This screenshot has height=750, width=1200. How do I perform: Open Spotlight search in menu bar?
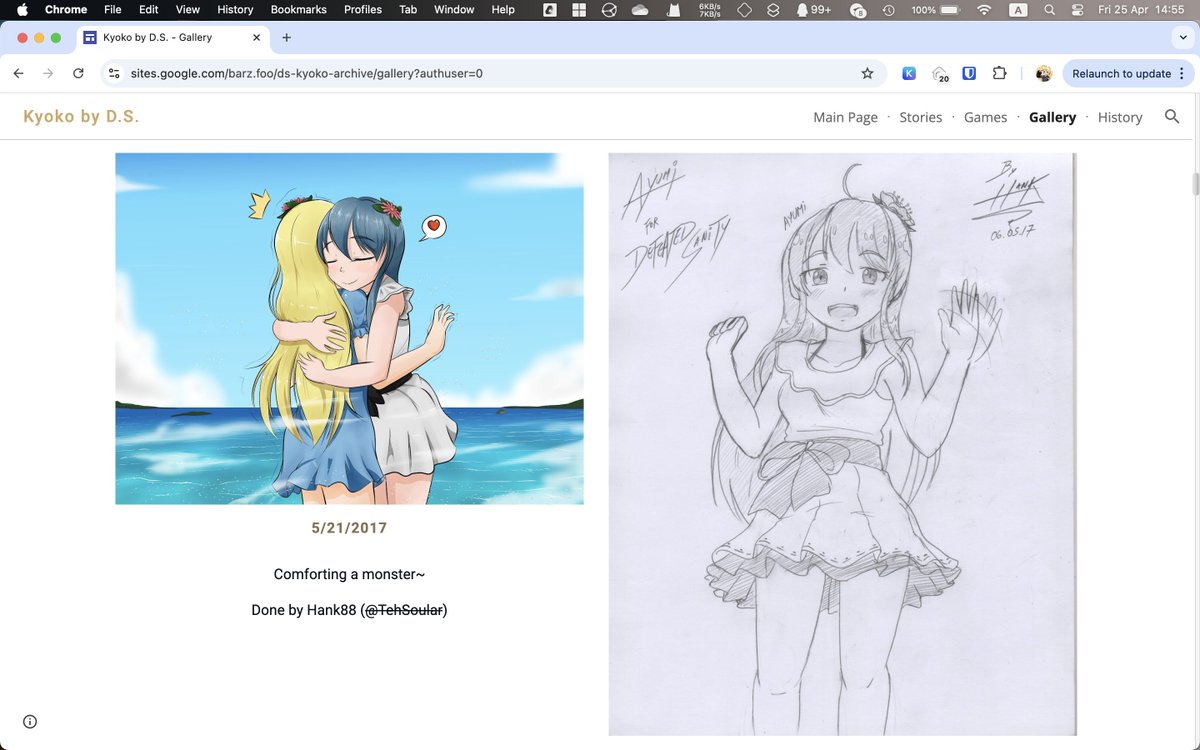1048,9
